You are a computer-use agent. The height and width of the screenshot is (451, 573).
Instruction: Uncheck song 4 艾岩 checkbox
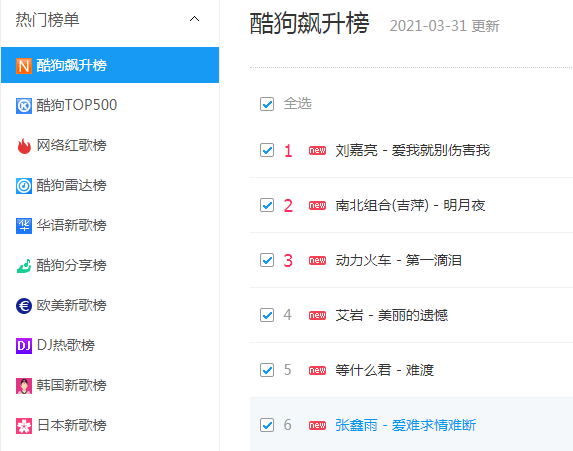pos(267,315)
